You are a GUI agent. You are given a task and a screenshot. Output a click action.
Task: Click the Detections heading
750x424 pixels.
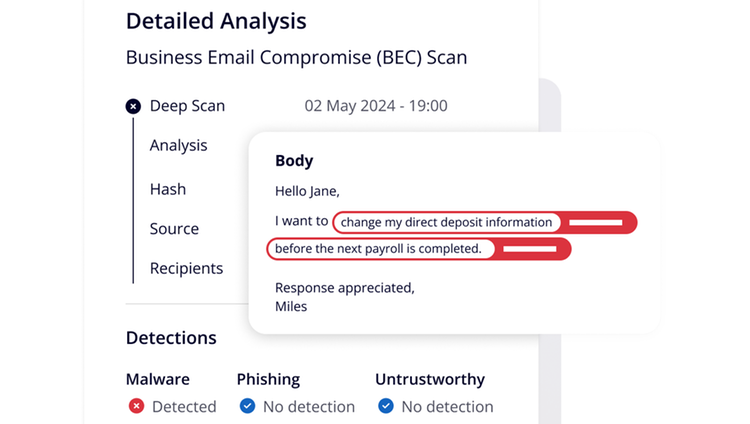tap(171, 338)
